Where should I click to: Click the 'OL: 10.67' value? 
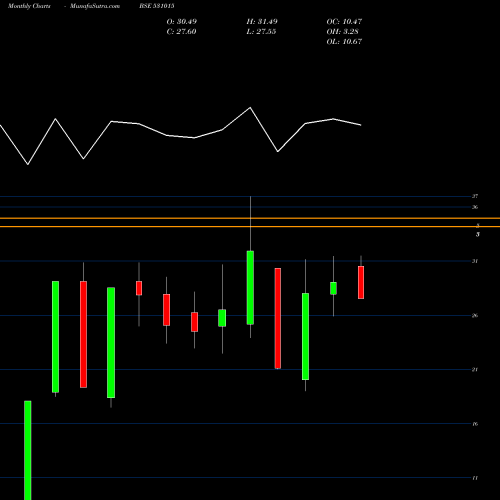coord(344,41)
